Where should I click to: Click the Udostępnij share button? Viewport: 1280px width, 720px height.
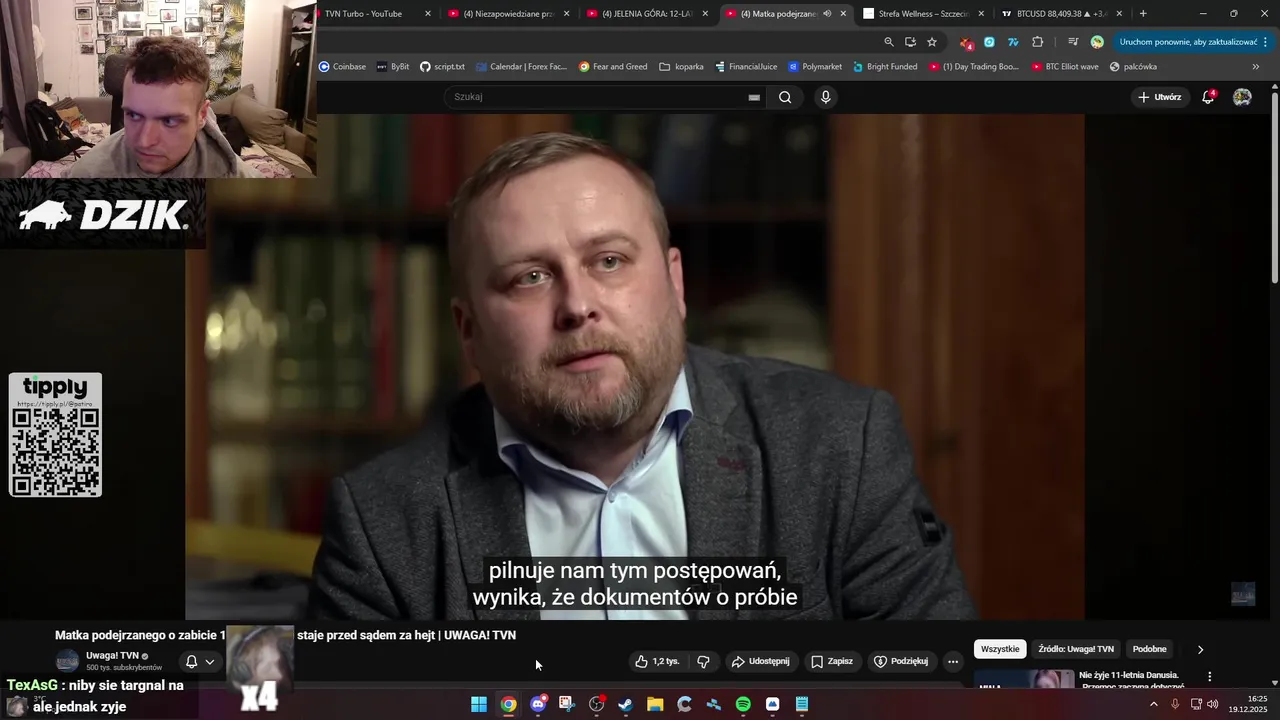tap(760, 661)
